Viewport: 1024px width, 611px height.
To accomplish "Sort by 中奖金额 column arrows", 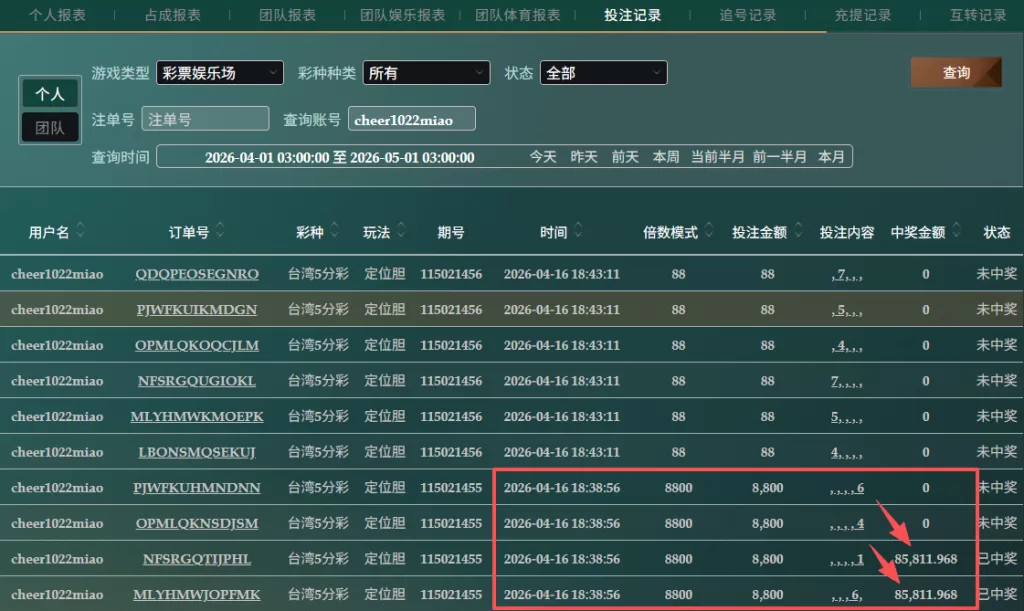I will pyautogui.click(x=957, y=232).
